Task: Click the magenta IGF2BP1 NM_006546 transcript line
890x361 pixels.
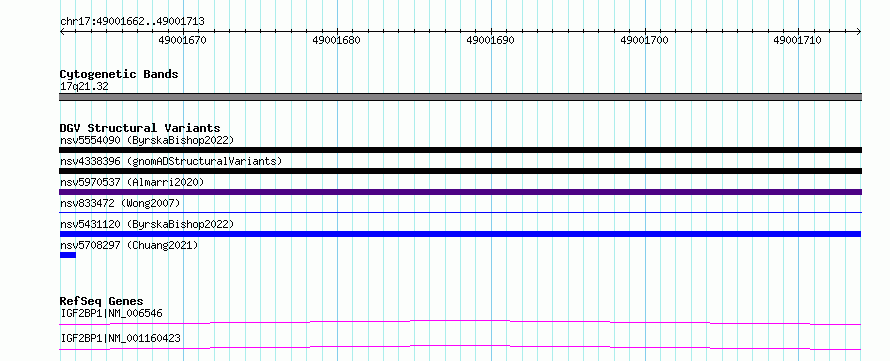Action: pos(460,323)
